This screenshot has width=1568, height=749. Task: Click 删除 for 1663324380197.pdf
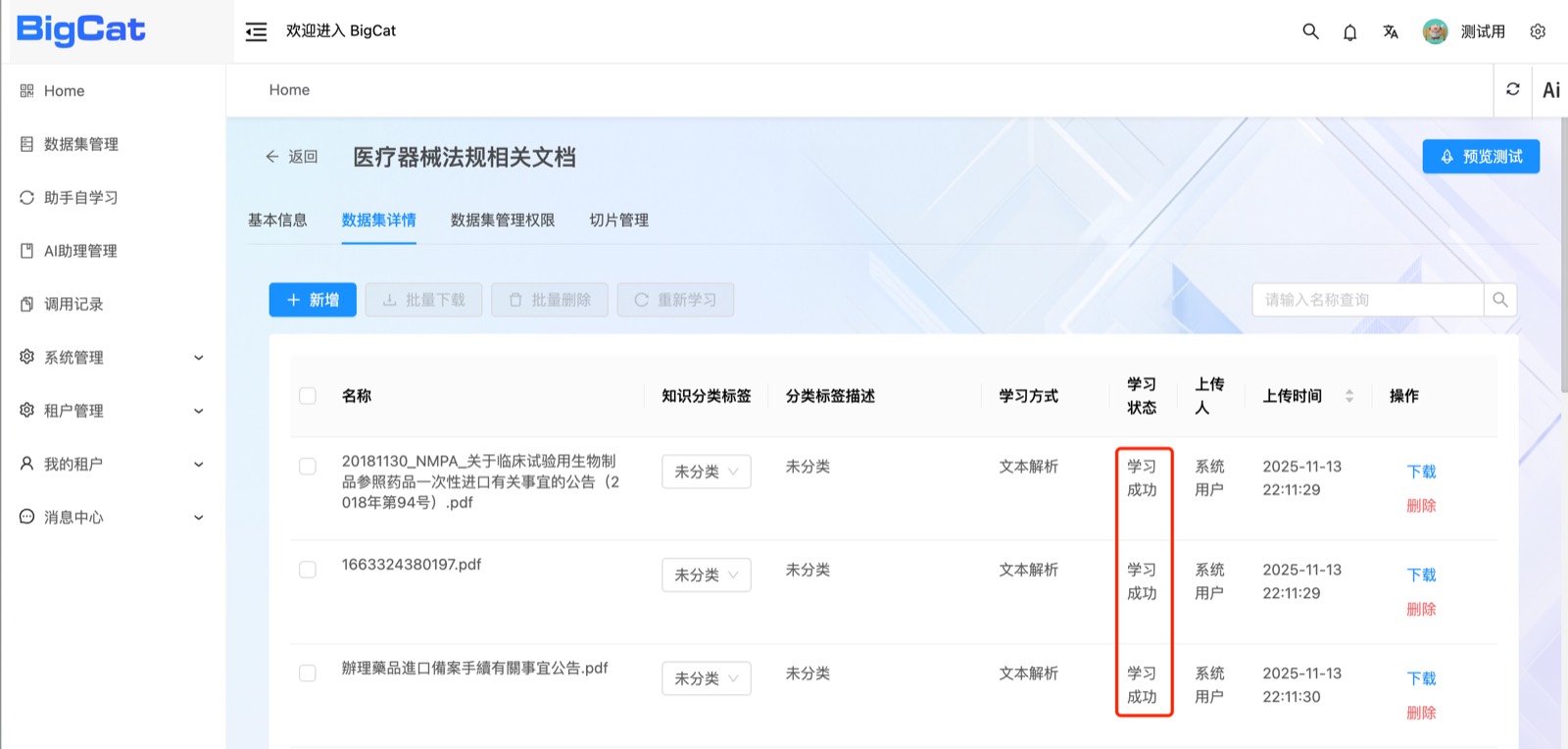(1421, 609)
